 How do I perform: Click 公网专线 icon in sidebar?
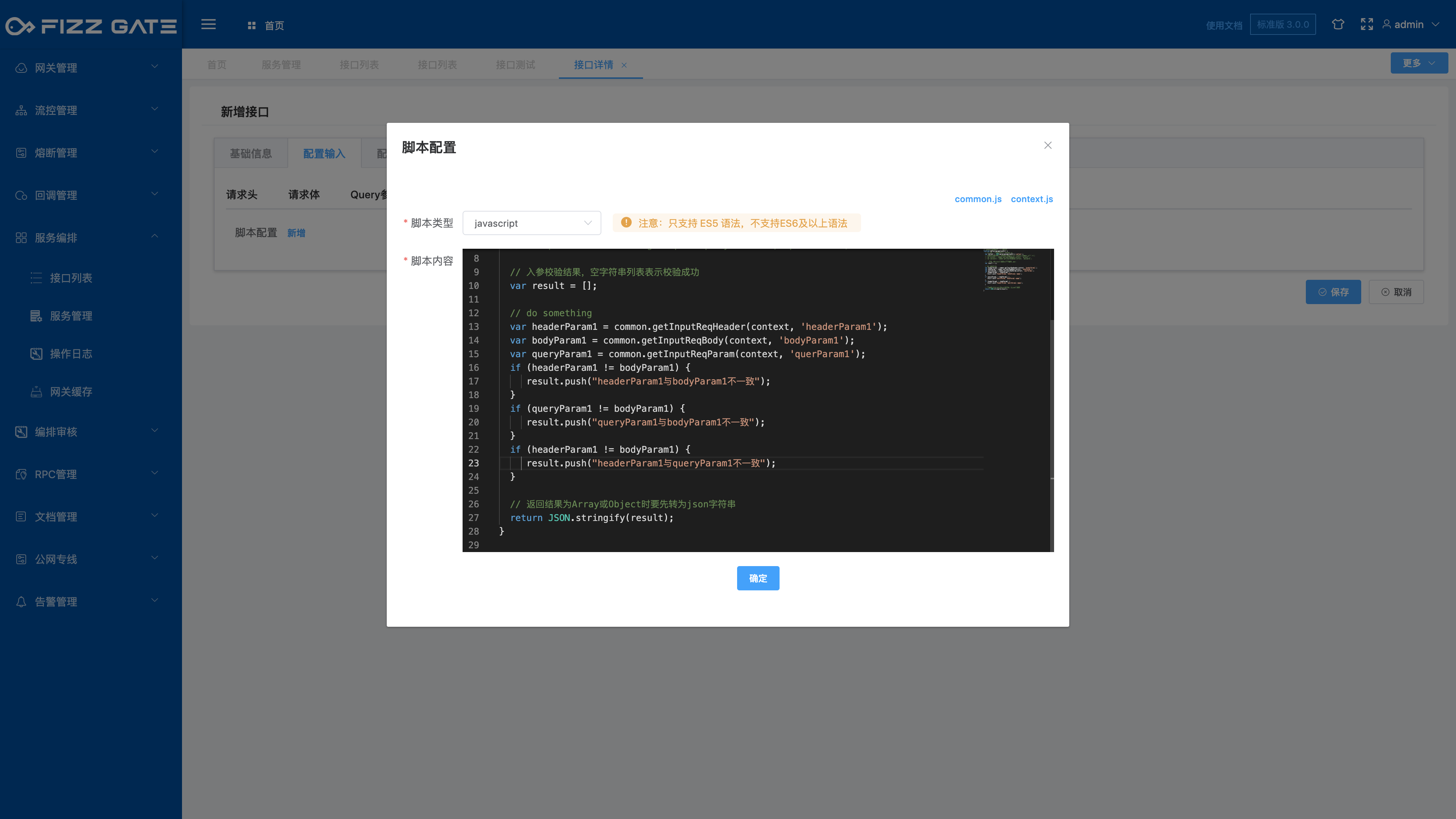click(21, 559)
